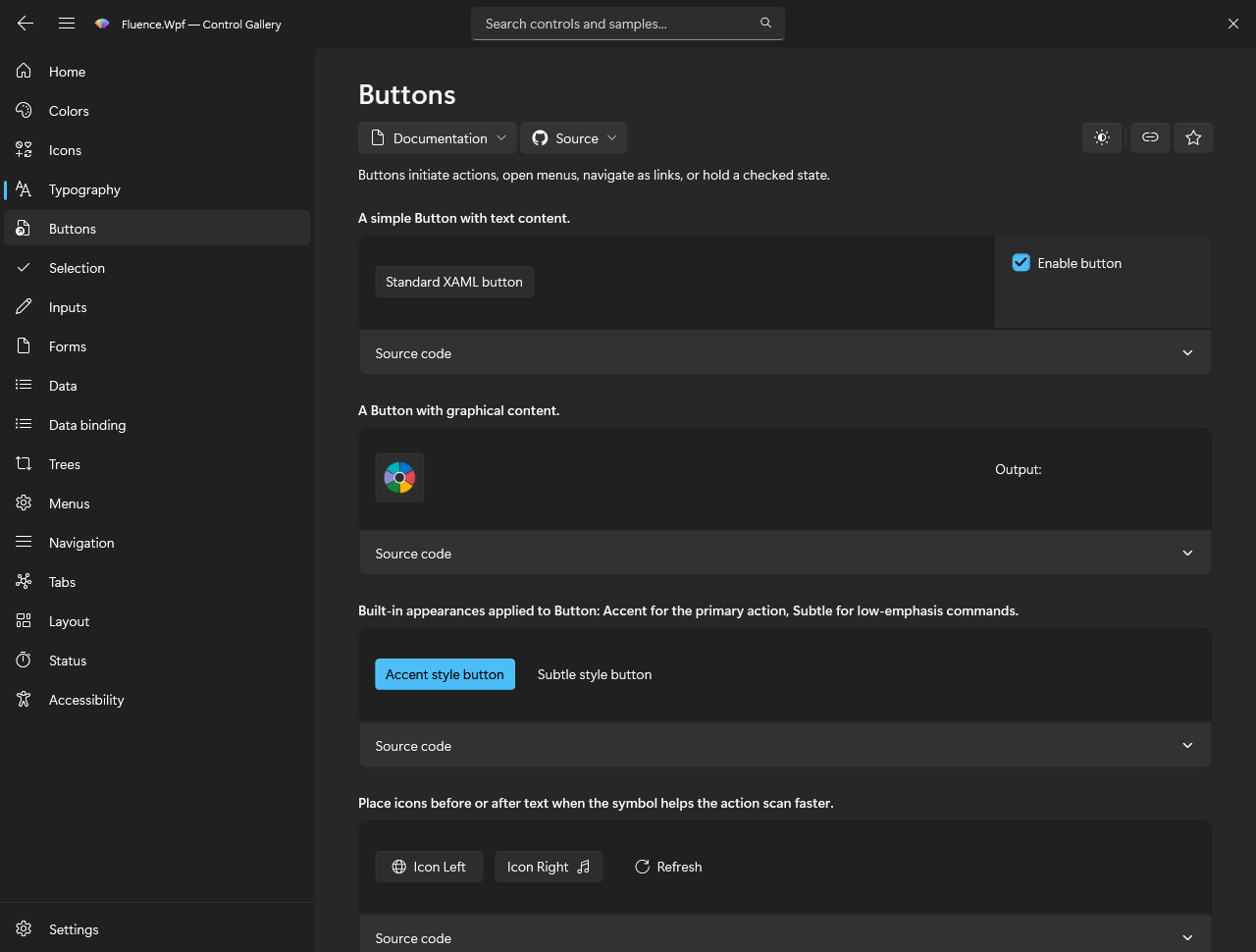The height and width of the screenshot is (952, 1256).
Task: Click the Icon Left button
Action: (429, 867)
